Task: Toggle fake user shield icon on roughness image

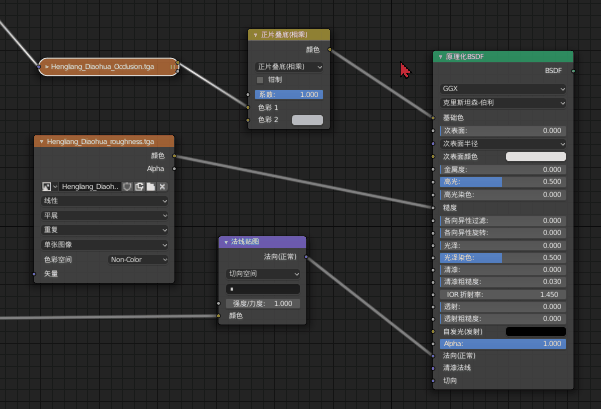Action: click(127, 187)
